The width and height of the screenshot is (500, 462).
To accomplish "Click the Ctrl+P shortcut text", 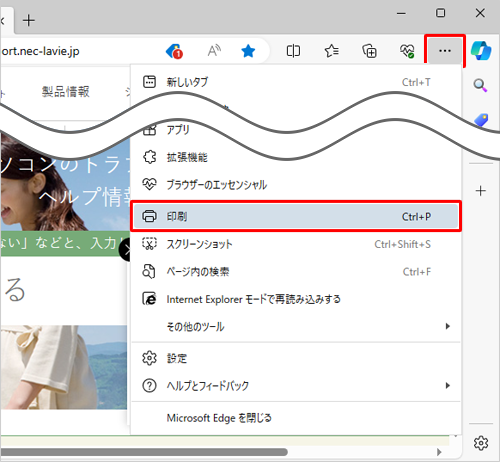I will click(x=416, y=217).
